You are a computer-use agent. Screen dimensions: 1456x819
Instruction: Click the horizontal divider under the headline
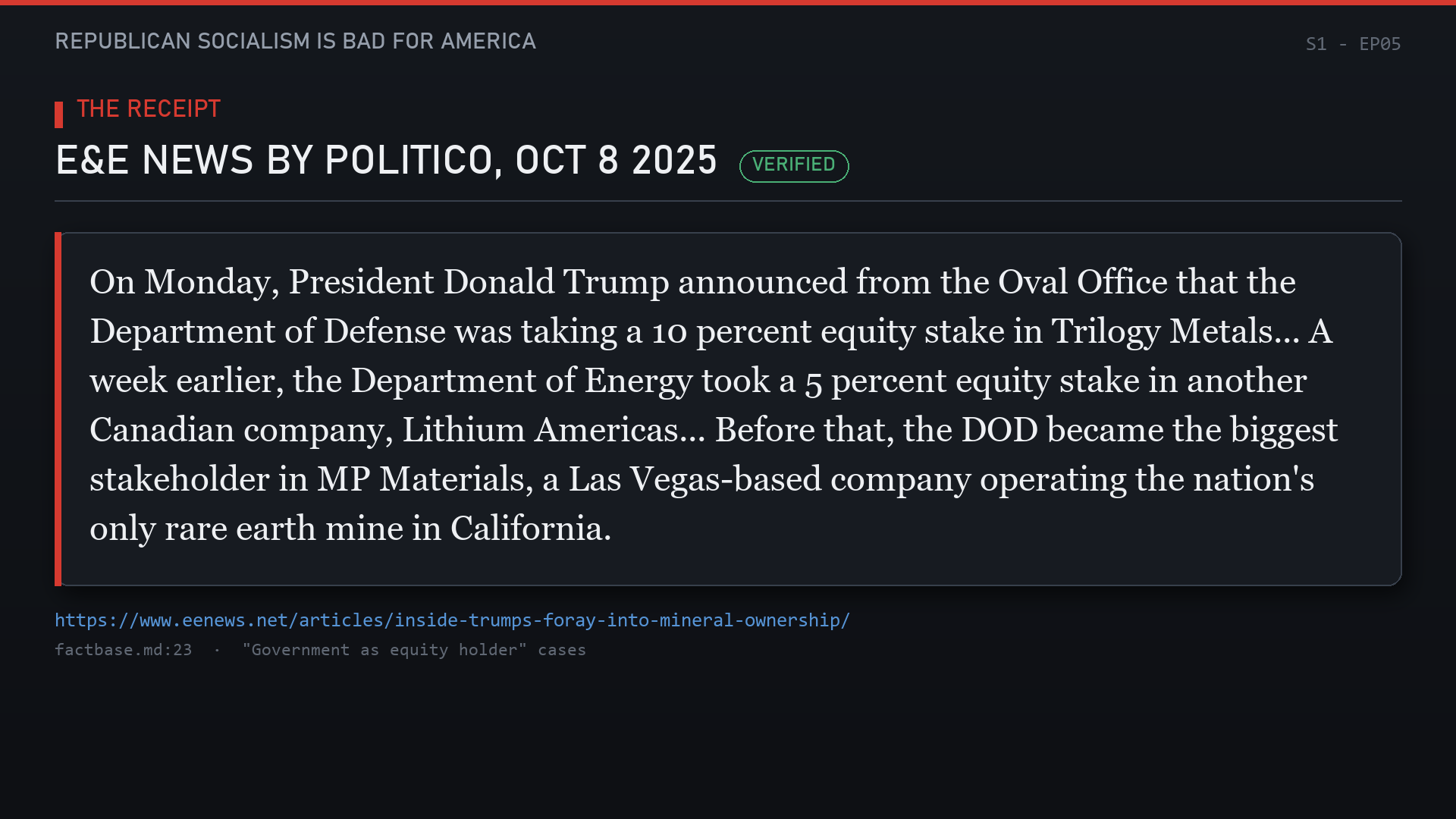728,201
